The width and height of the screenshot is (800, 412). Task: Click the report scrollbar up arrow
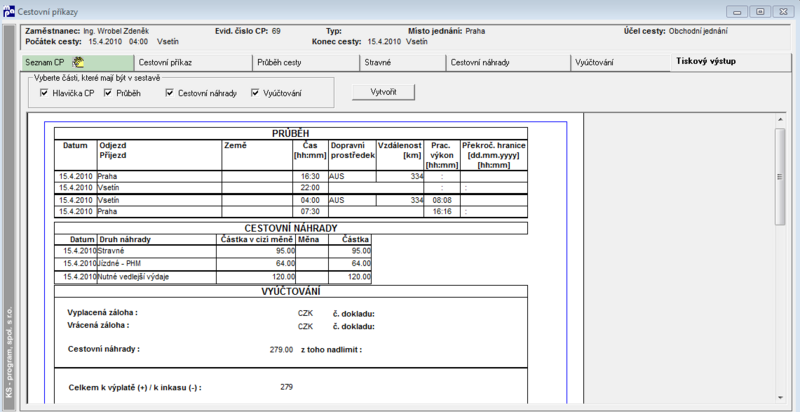[x=780, y=120]
